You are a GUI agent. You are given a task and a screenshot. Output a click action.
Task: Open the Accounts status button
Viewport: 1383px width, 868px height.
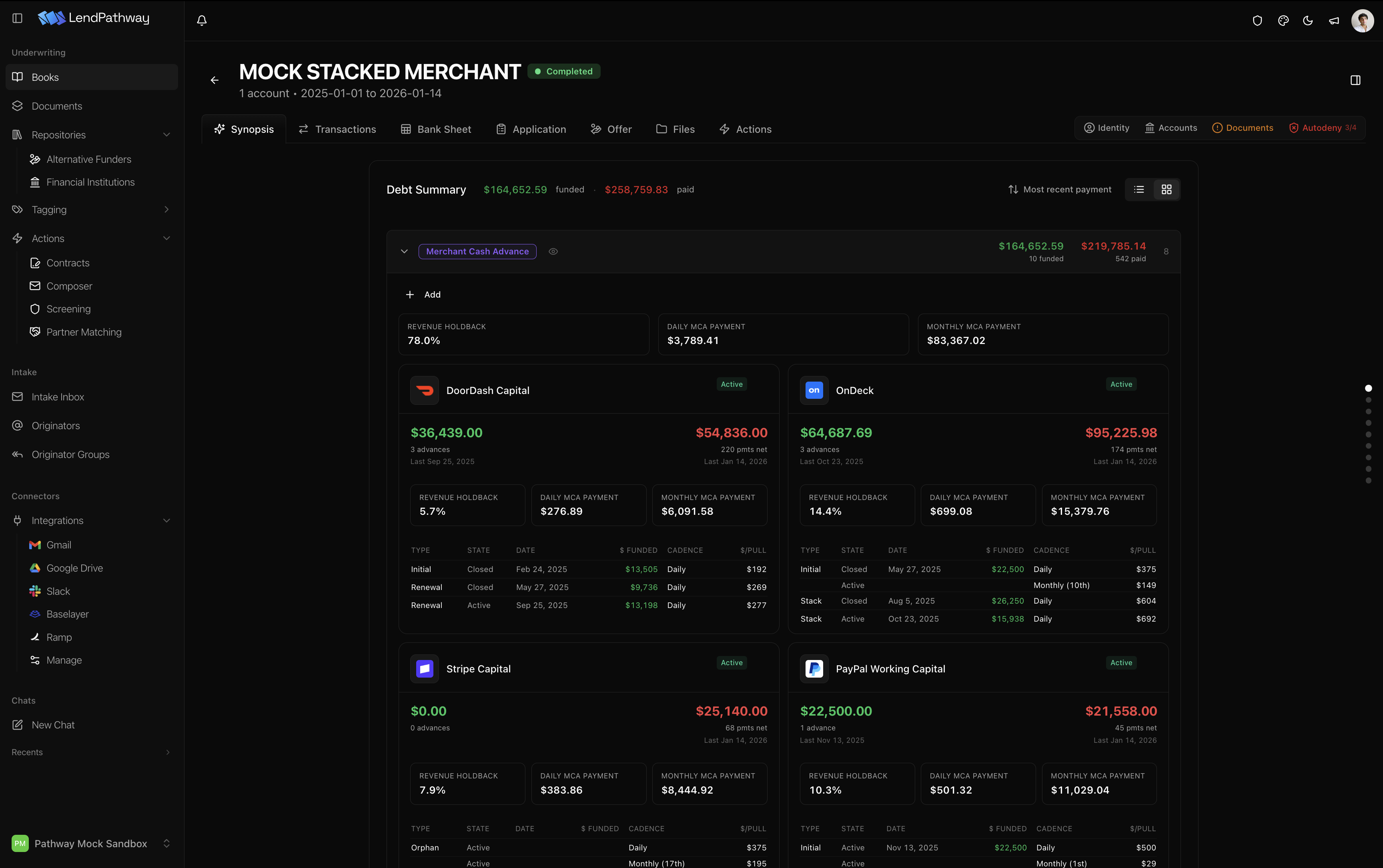click(1171, 128)
